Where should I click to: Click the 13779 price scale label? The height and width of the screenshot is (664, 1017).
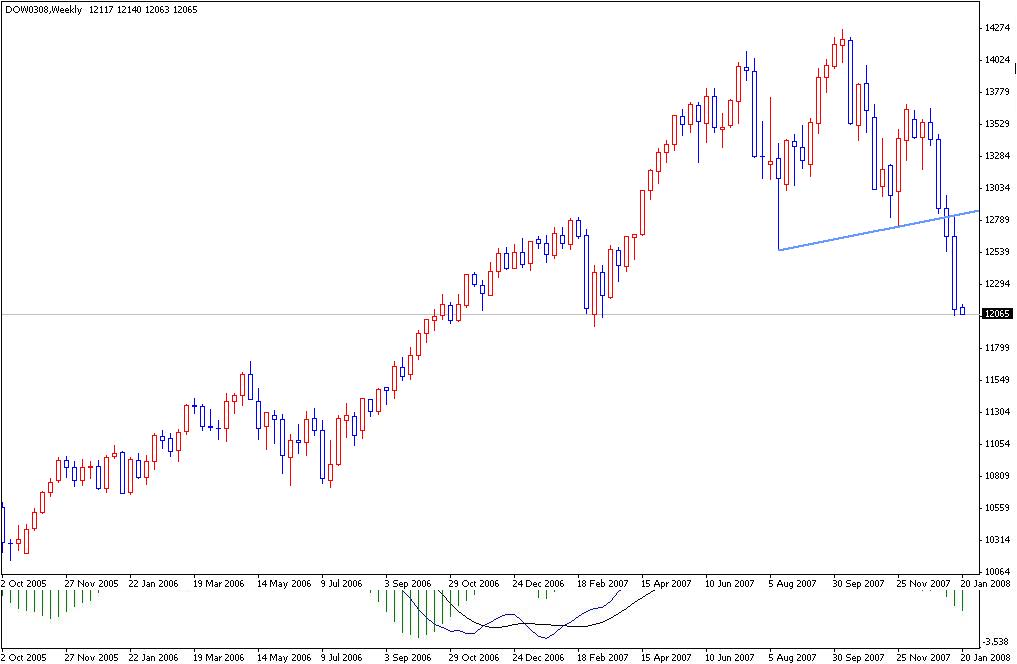click(x=997, y=91)
